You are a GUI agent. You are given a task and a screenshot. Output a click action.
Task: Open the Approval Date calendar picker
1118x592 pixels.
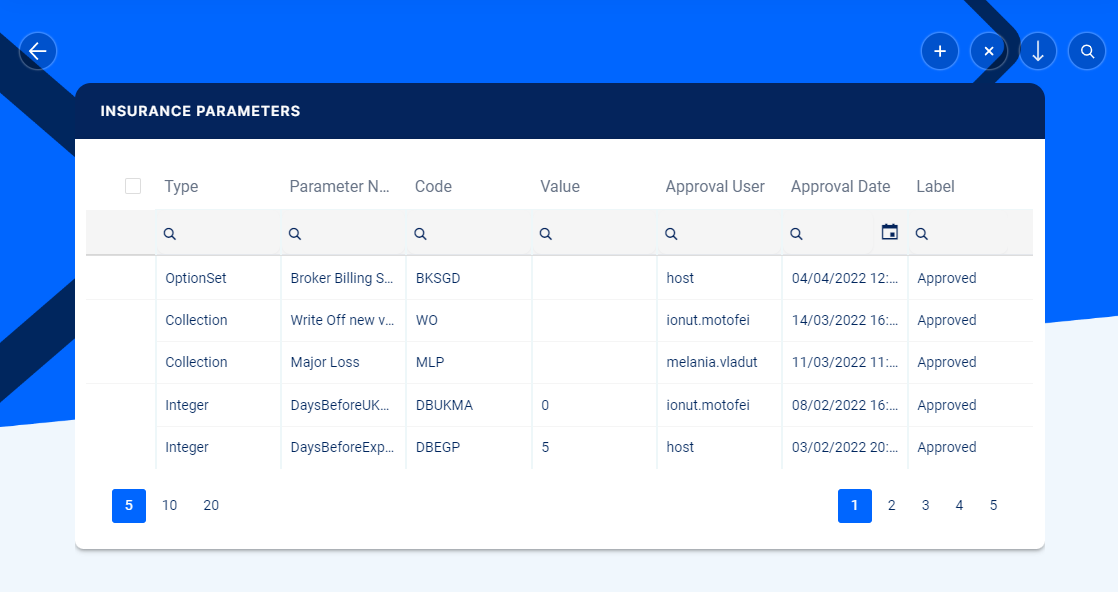point(889,232)
